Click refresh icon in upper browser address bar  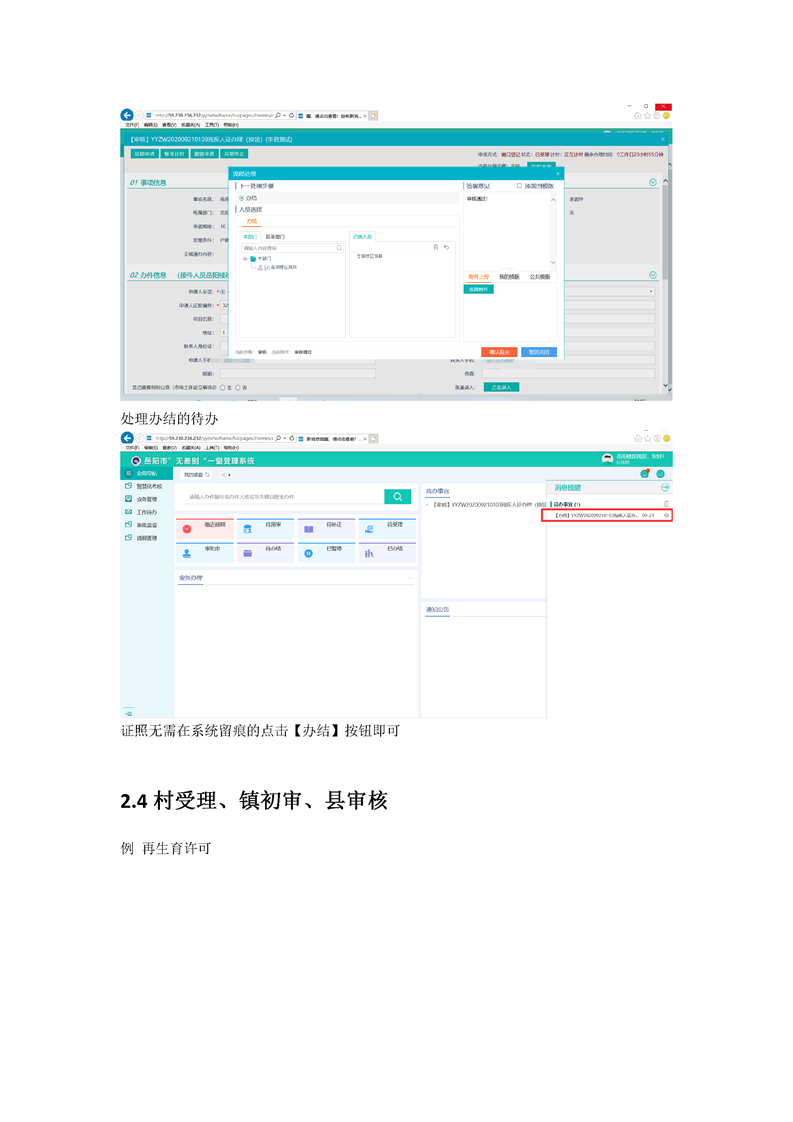[x=291, y=115]
